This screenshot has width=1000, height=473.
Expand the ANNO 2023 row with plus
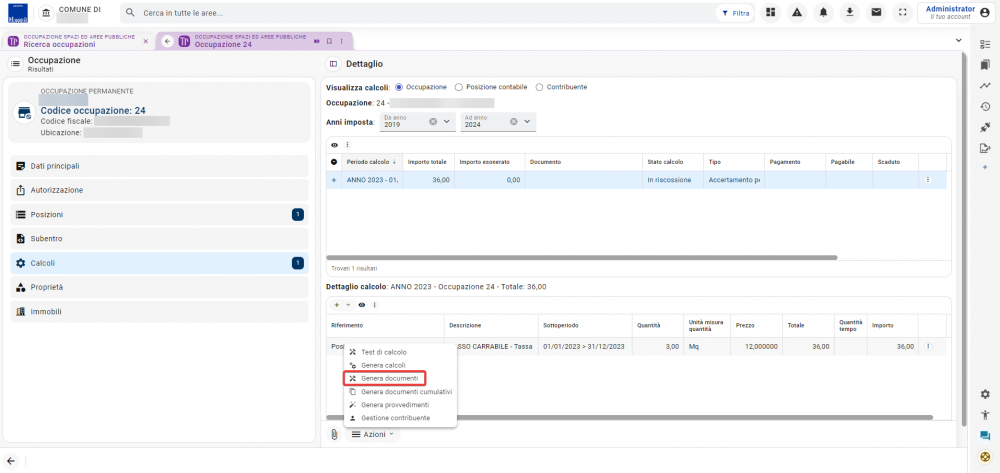[x=334, y=180]
